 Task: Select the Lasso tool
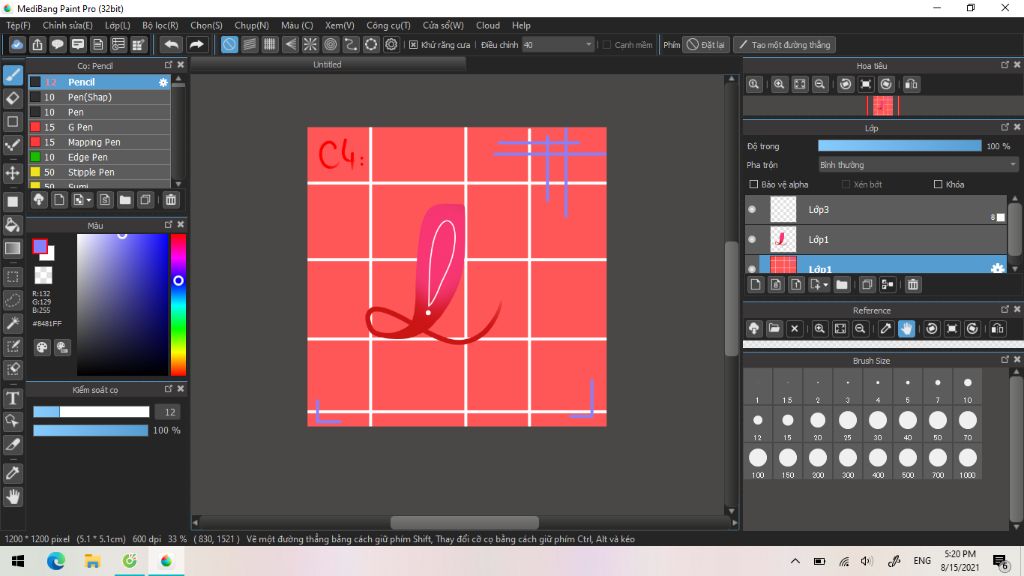12,300
